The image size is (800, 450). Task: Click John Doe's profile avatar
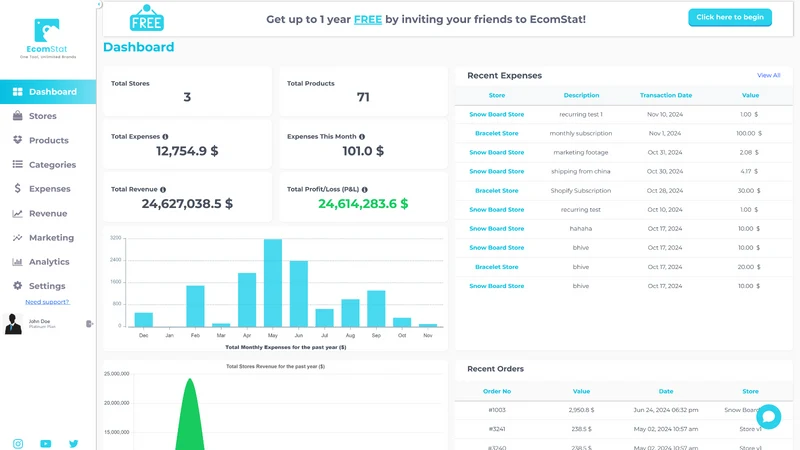(x=13, y=324)
